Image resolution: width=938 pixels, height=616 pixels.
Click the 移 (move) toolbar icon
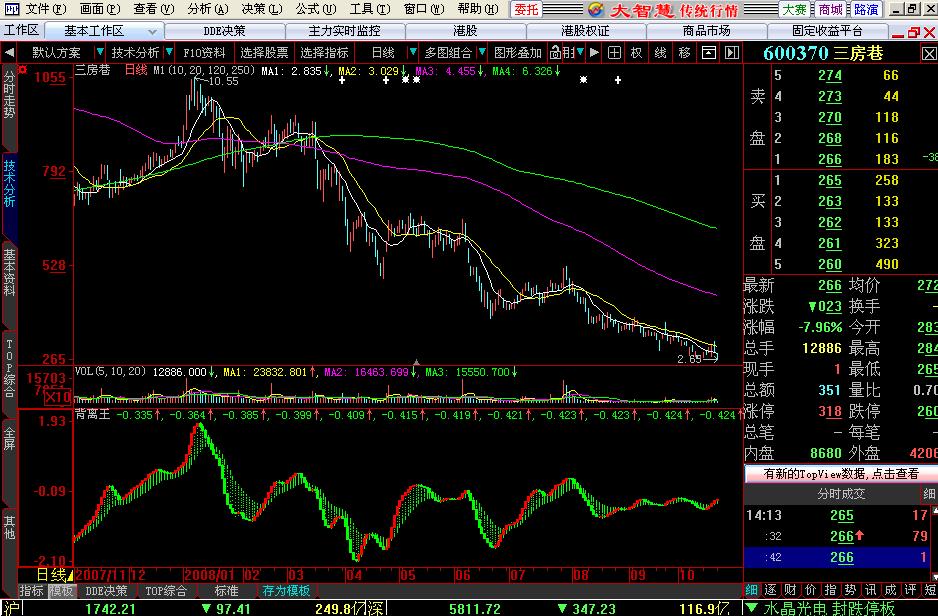(684, 53)
